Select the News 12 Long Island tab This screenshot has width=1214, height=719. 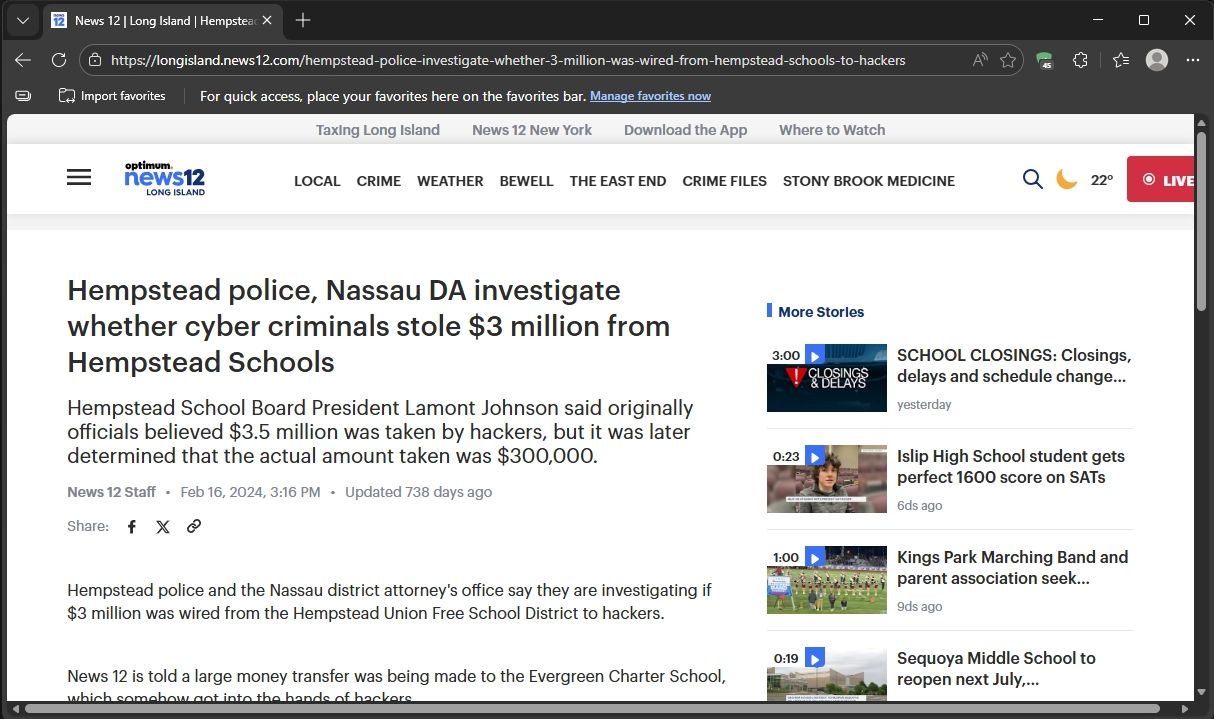click(x=163, y=20)
